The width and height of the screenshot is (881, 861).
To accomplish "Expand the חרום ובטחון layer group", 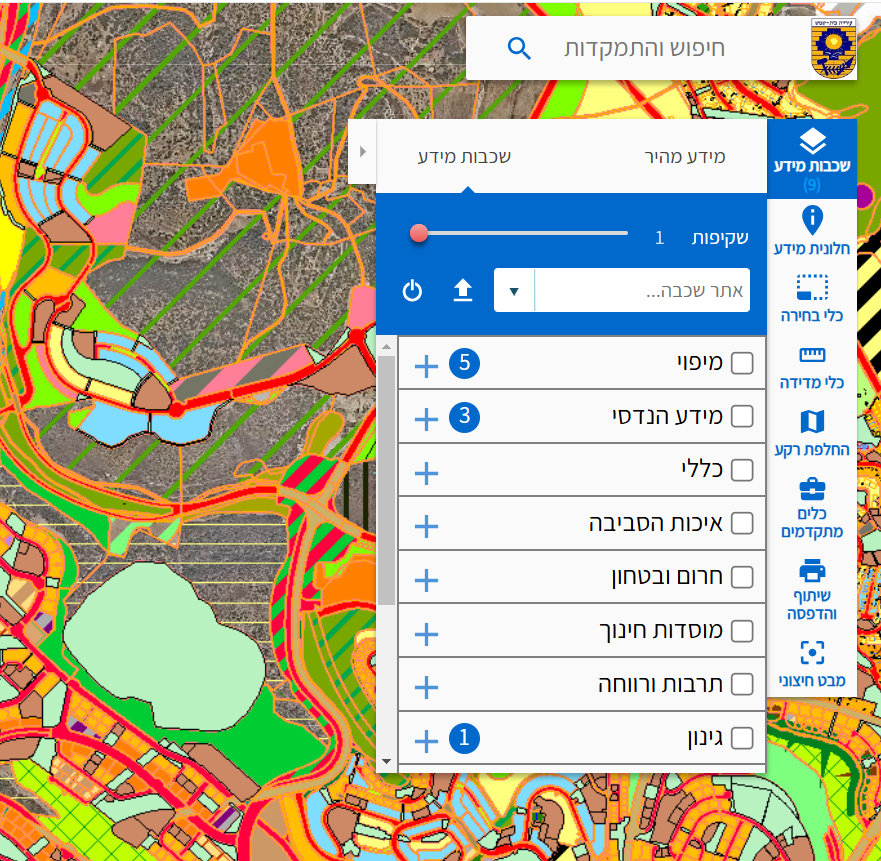I will pos(426,581).
